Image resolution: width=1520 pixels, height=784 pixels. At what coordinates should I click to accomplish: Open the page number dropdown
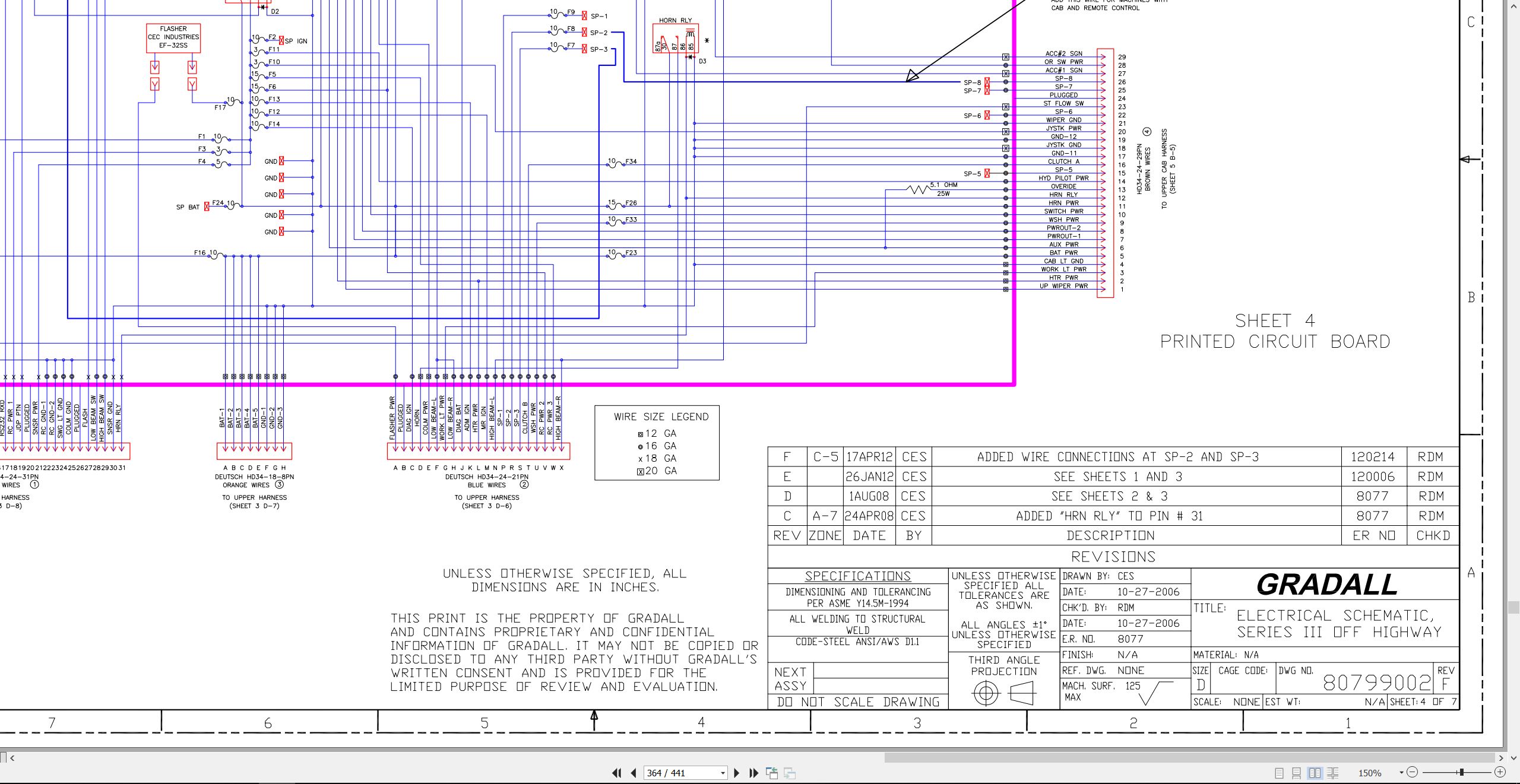[x=723, y=773]
